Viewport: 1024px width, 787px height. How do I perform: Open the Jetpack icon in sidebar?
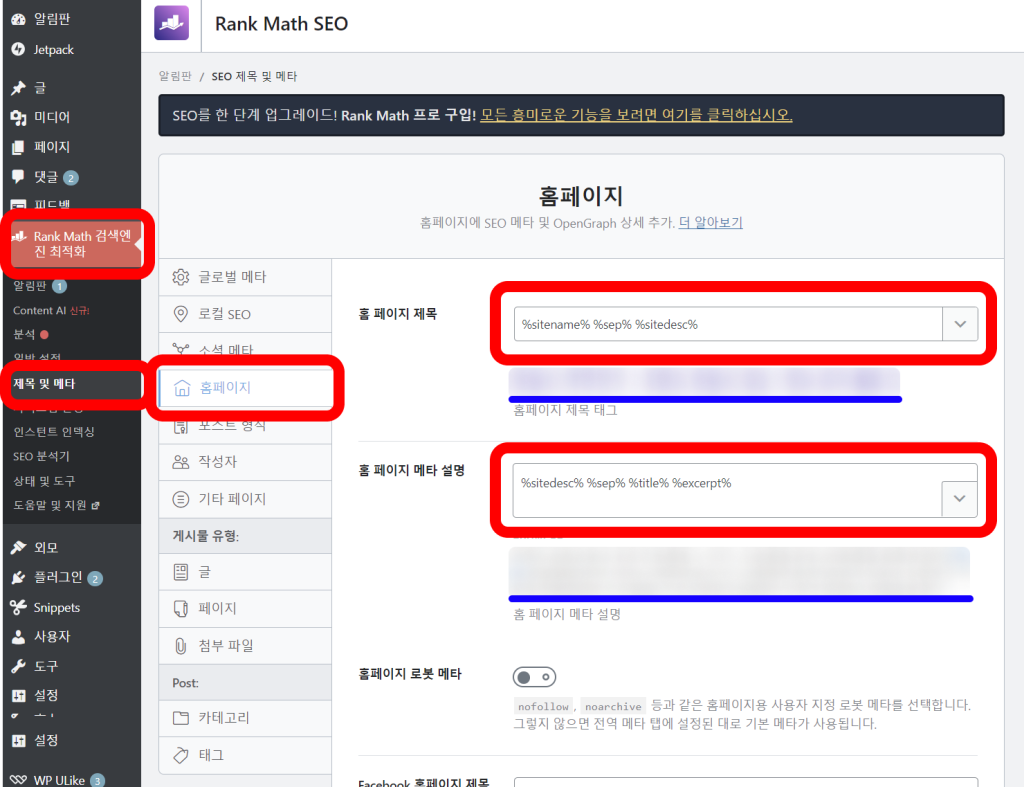coord(18,50)
